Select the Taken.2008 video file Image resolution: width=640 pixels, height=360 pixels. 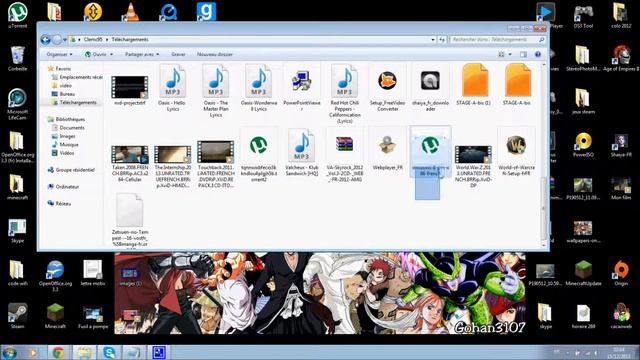(129, 163)
